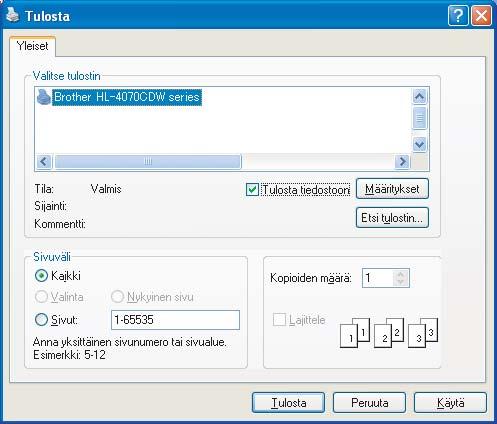Uncheck the Tulosta tiedostoon checkbox
This screenshot has width=497, height=424.
point(252,190)
